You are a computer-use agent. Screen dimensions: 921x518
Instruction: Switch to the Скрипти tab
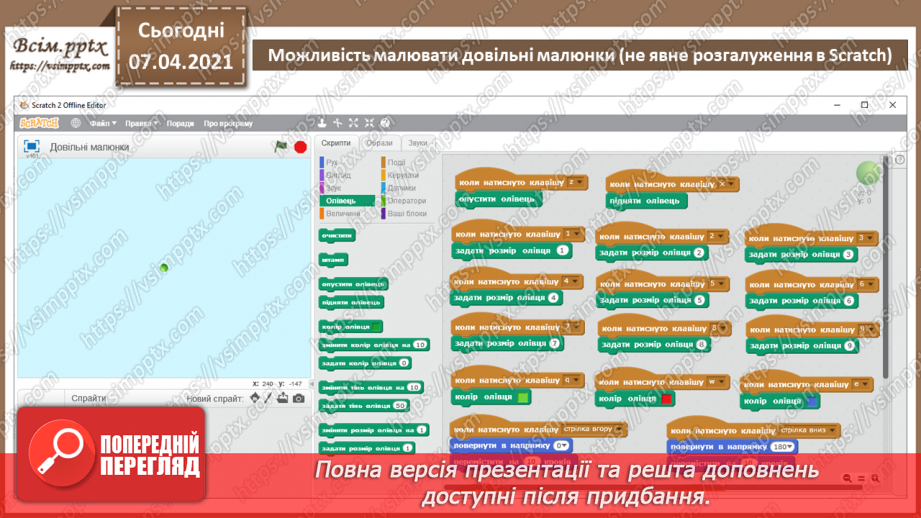pyautogui.click(x=336, y=143)
